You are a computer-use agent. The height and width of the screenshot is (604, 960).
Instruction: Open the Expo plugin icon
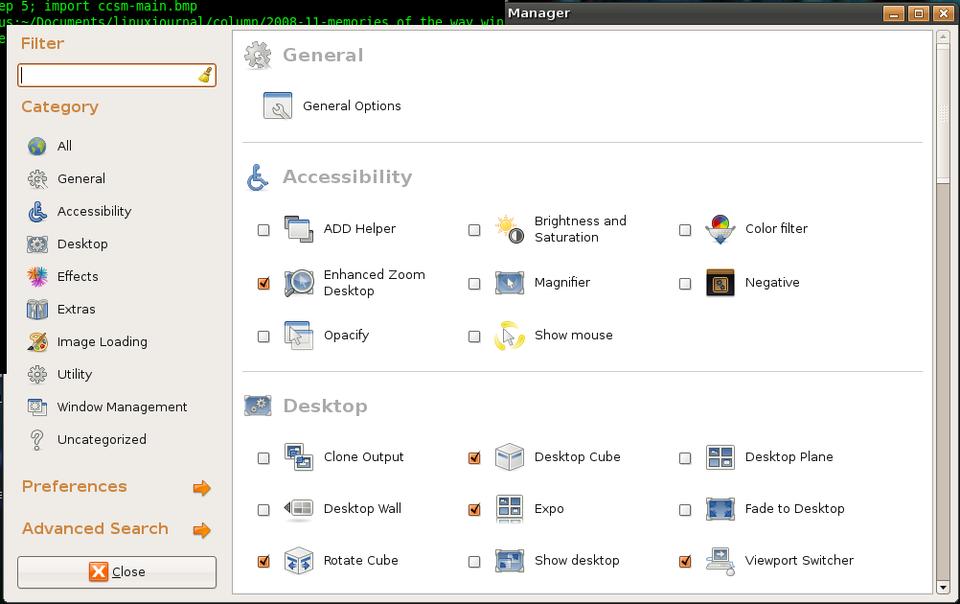pos(509,509)
